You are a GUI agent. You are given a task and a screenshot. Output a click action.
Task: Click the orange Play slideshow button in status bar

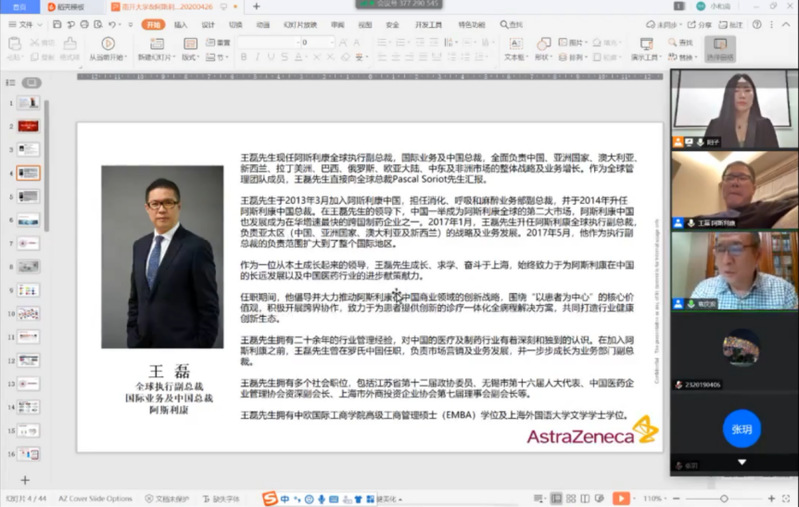[621, 498]
